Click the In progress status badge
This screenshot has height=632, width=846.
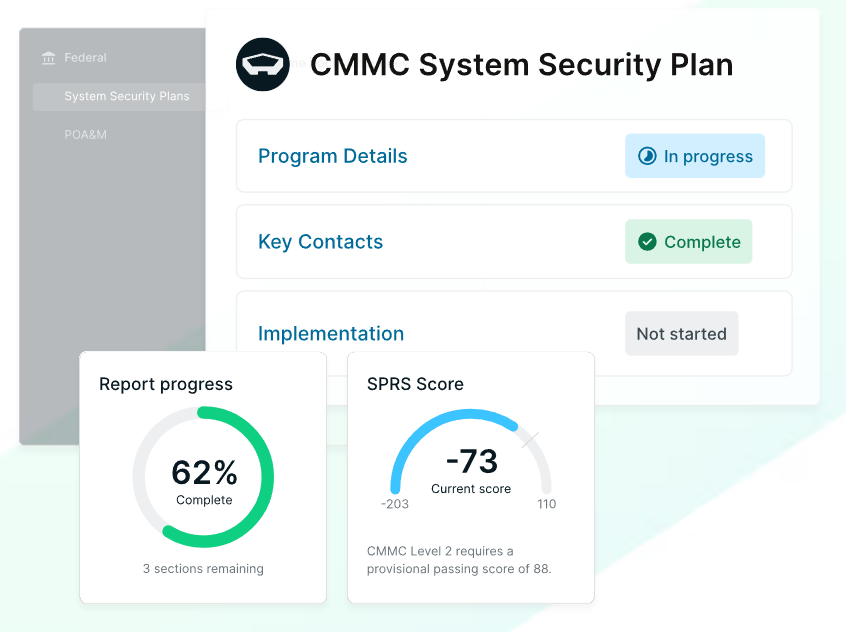[695, 156]
